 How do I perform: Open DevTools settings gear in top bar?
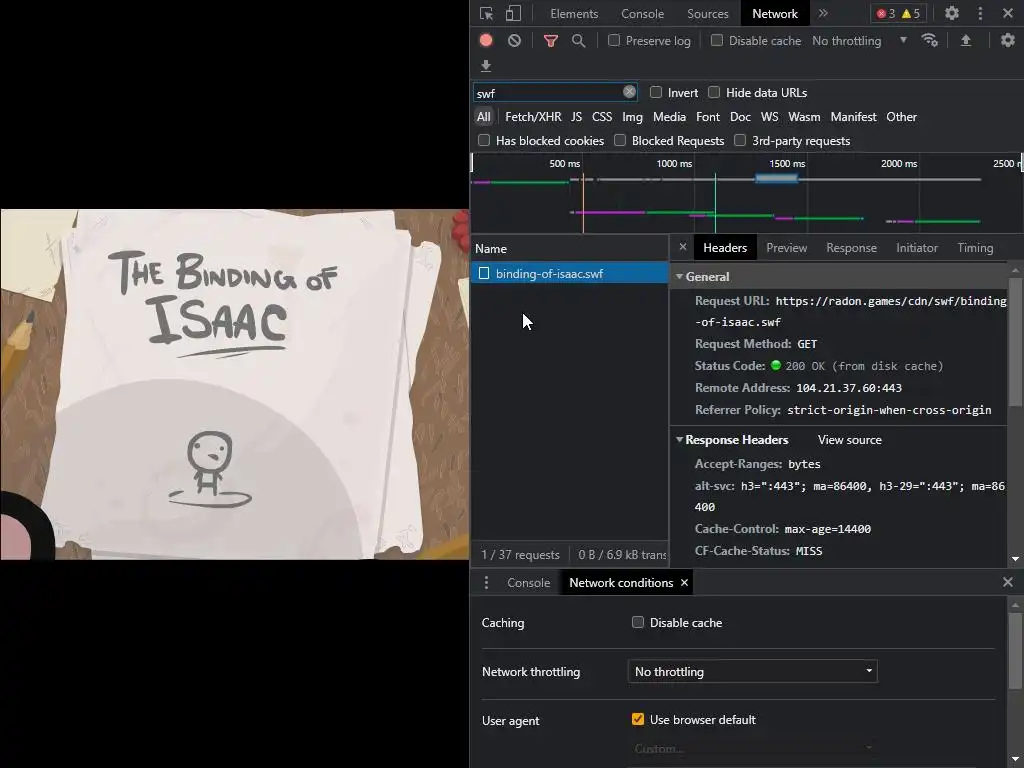click(x=952, y=13)
